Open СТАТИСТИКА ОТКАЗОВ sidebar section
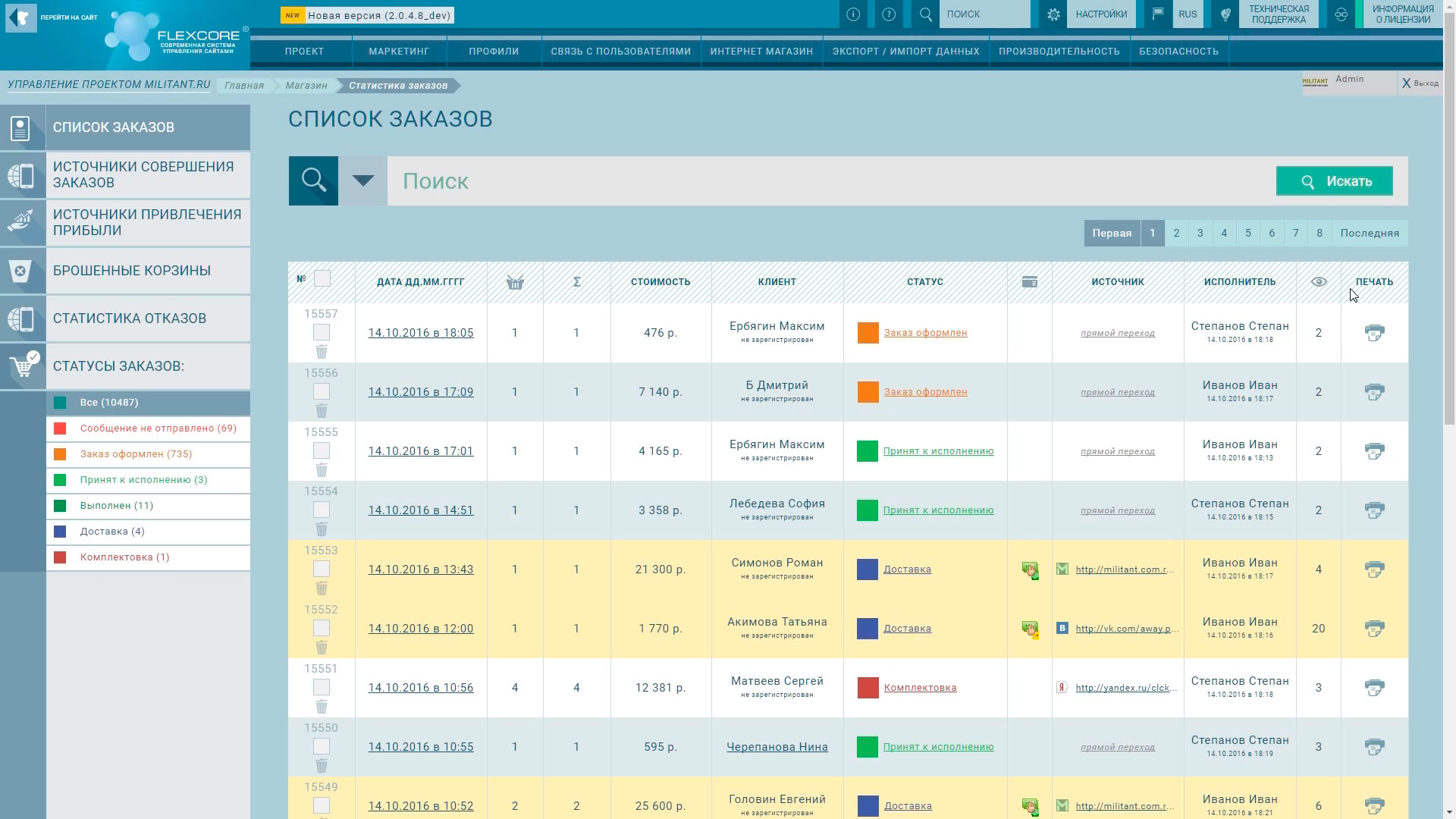 pyautogui.click(x=148, y=318)
